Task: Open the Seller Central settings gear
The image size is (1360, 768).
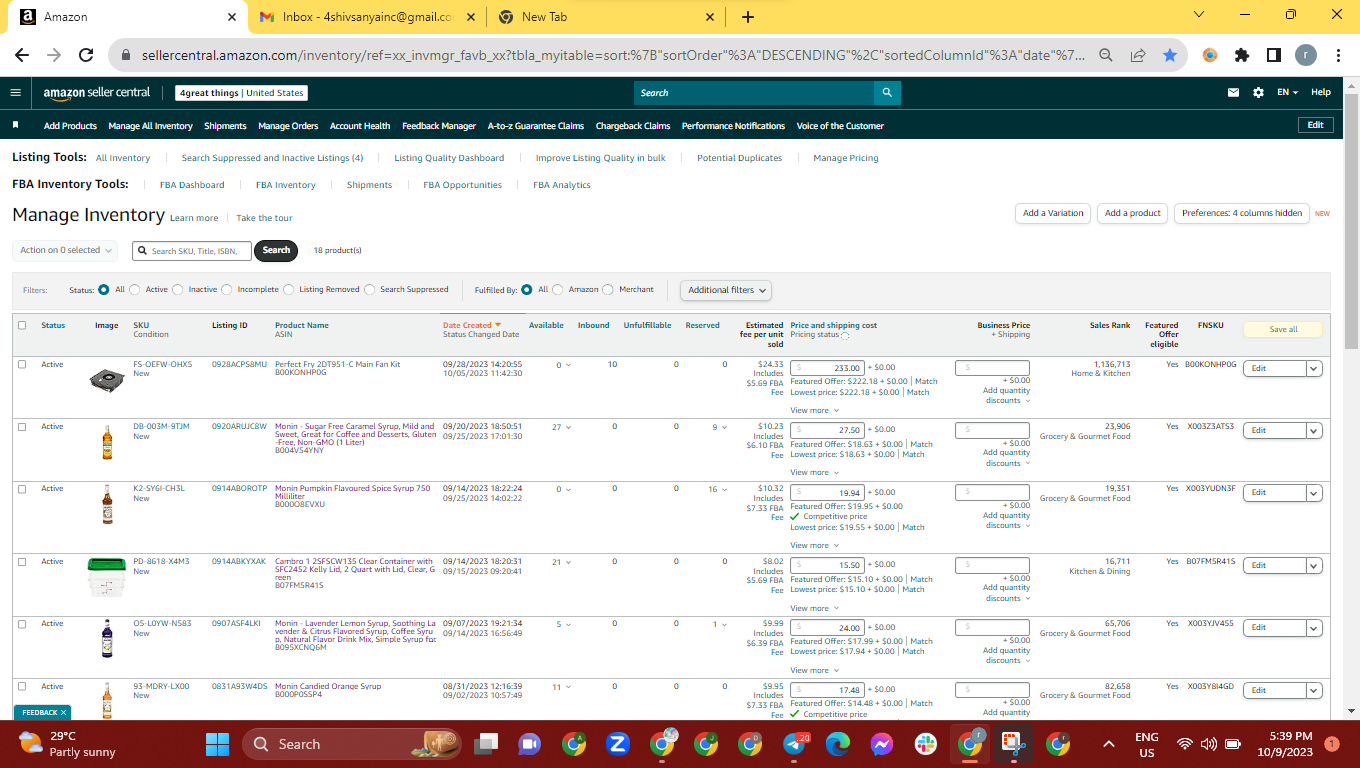Action: pyautogui.click(x=1258, y=93)
